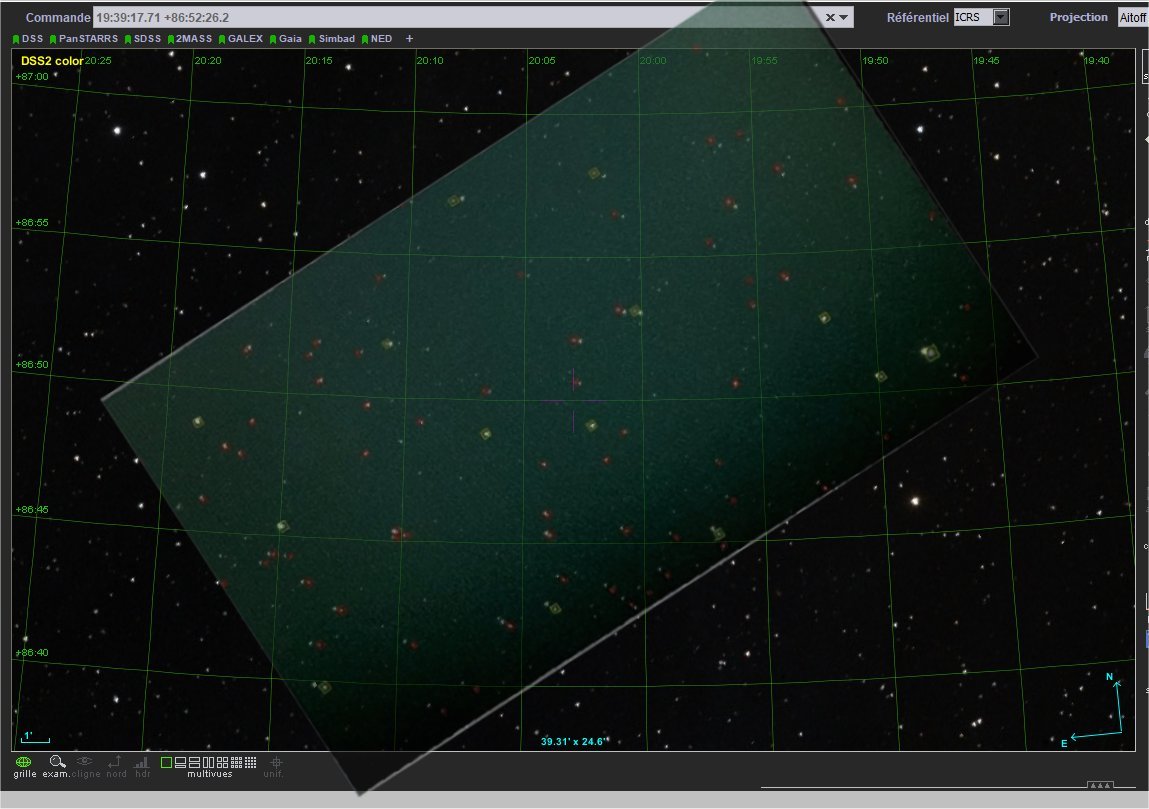Click the +87:00 declination grid label
The width and height of the screenshot is (1149, 809).
pos(32,76)
